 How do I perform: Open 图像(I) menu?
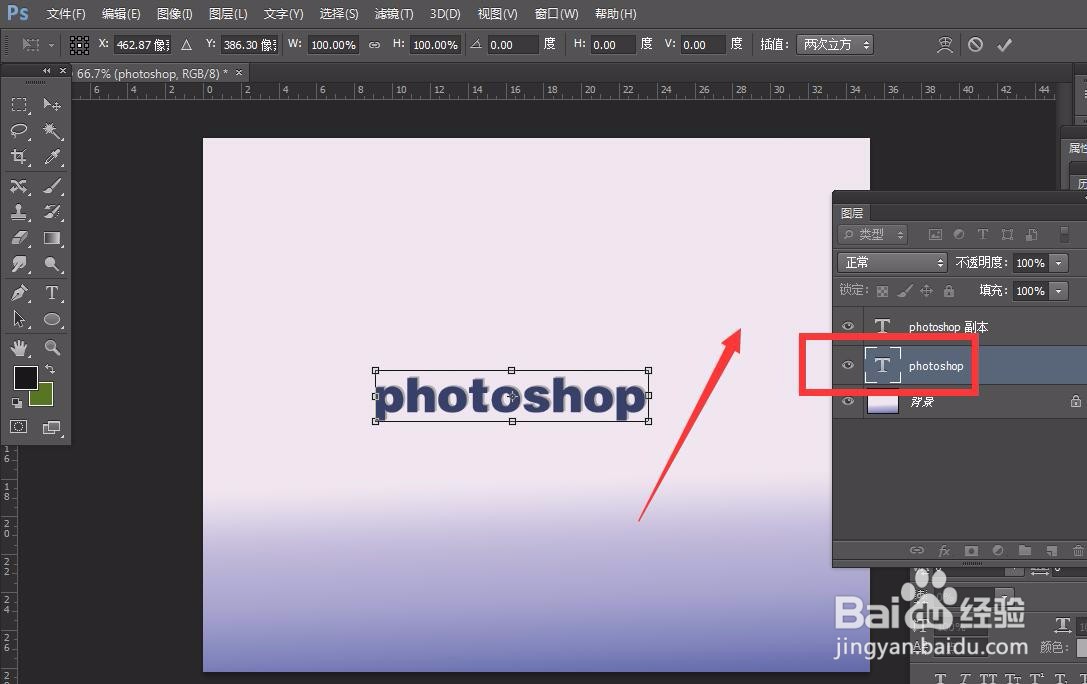click(x=175, y=14)
